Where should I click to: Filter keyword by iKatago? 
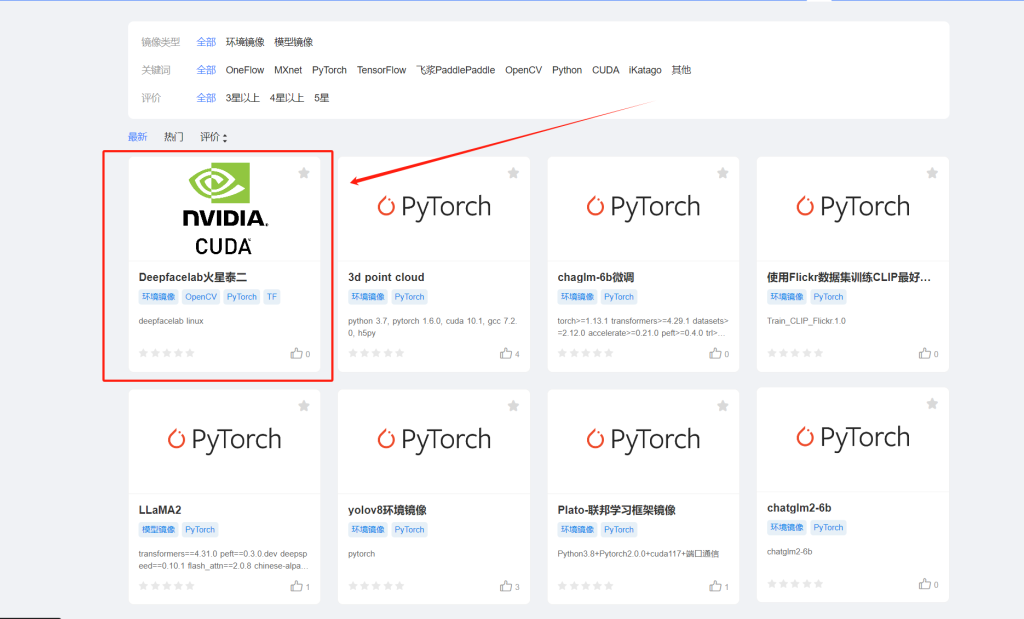point(645,70)
